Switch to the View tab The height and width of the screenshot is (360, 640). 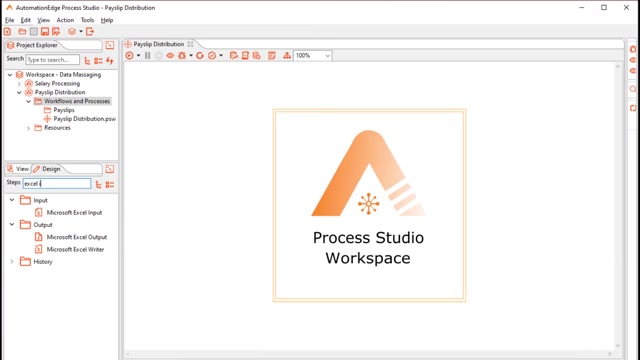point(18,169)
